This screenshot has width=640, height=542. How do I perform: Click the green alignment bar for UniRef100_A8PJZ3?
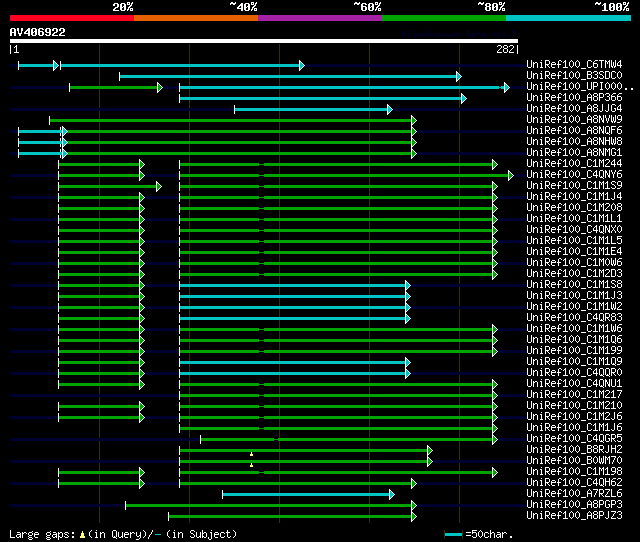pyautogui.click(x=291, y=517)
